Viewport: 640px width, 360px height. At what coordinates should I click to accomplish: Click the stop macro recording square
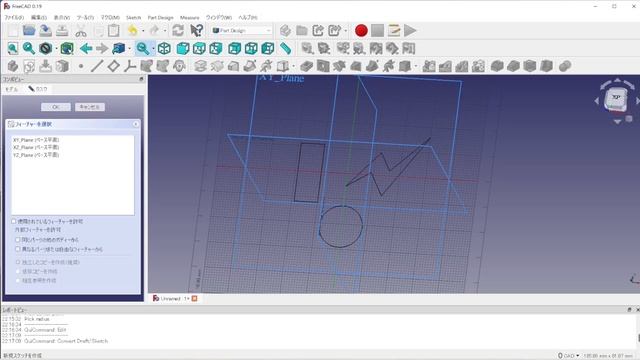378,31
